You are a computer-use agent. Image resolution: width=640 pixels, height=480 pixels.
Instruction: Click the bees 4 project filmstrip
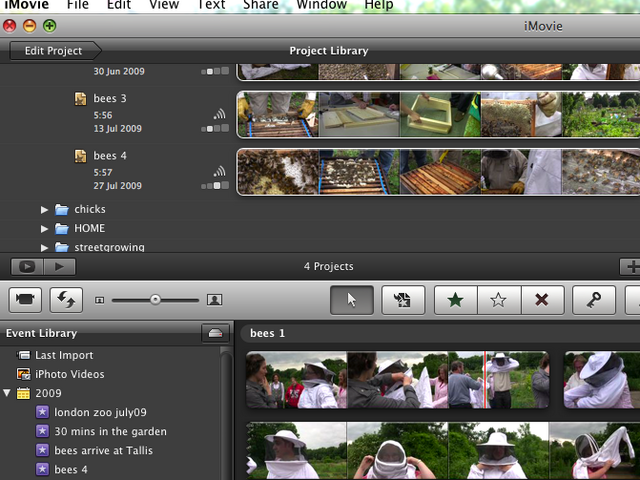click(438, 172)
